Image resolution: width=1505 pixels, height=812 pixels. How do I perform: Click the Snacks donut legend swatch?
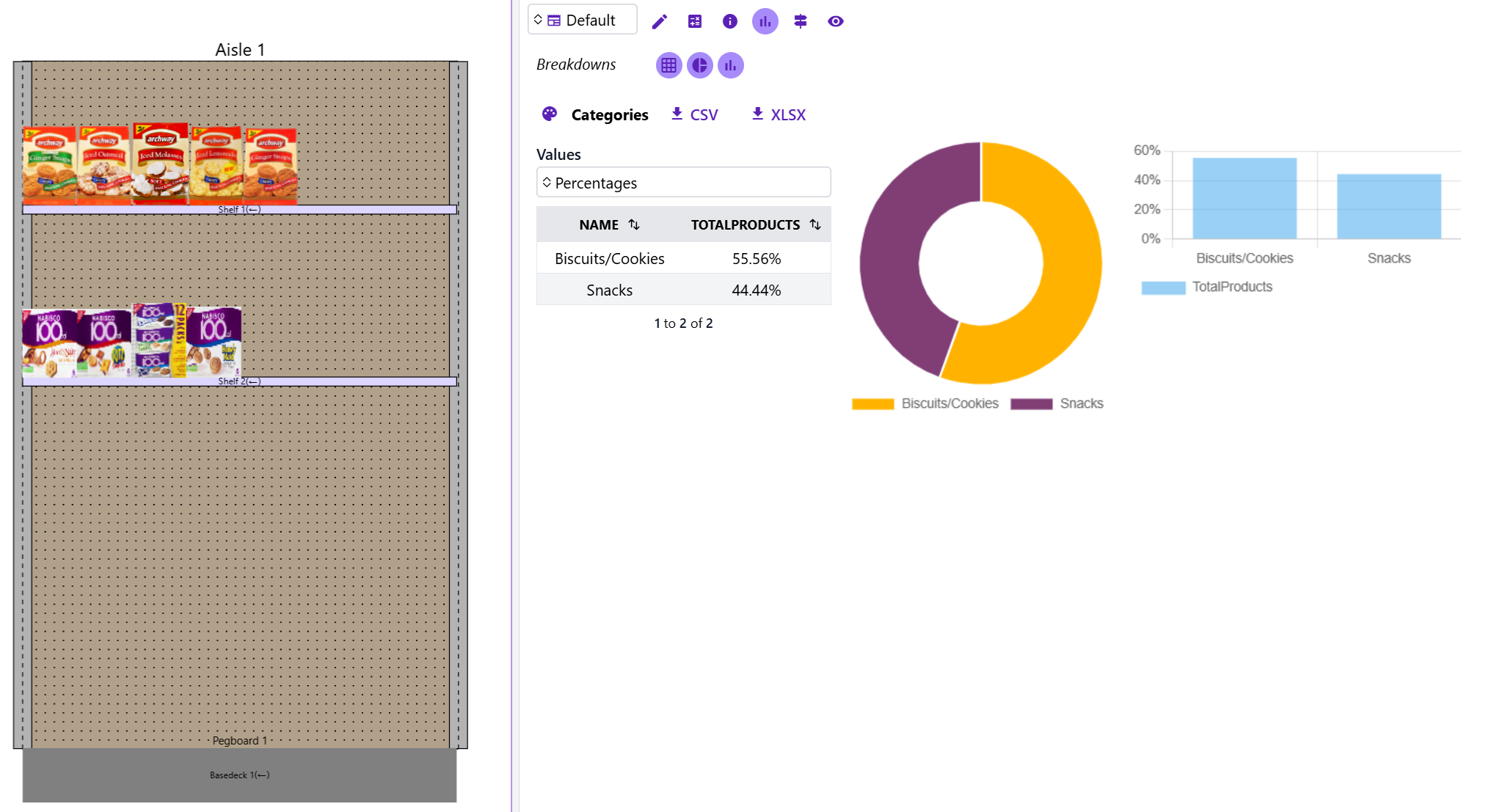pyautogui.click(x=1031, y=403)
